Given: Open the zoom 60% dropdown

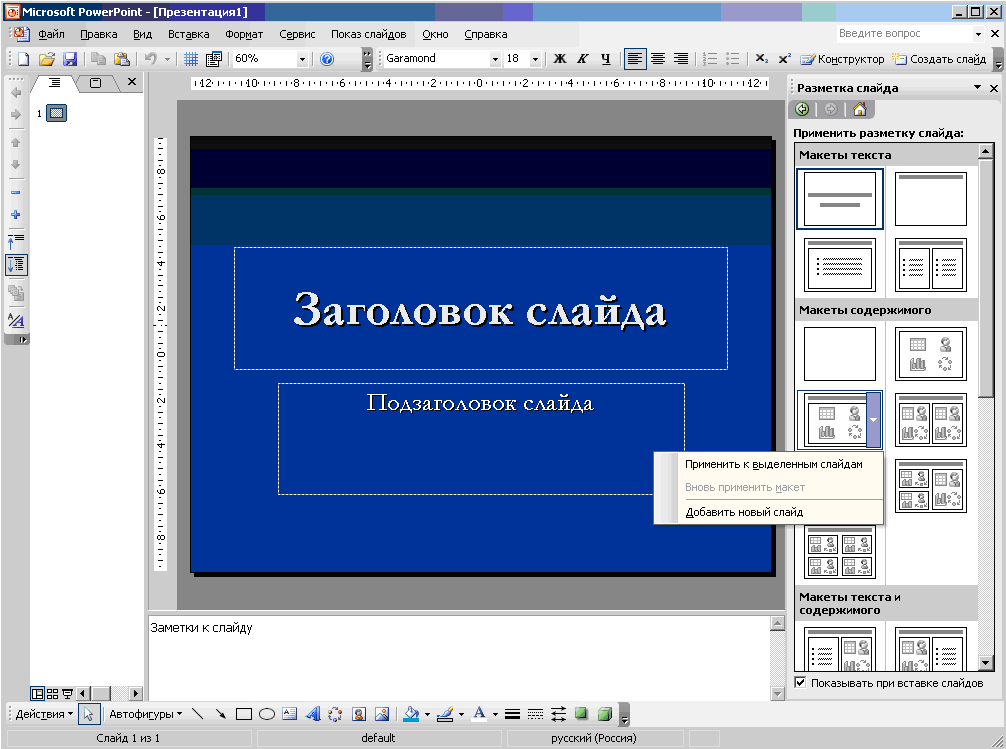Looking at the screenshot, I should pyautogui.click(x=302, y=59).
